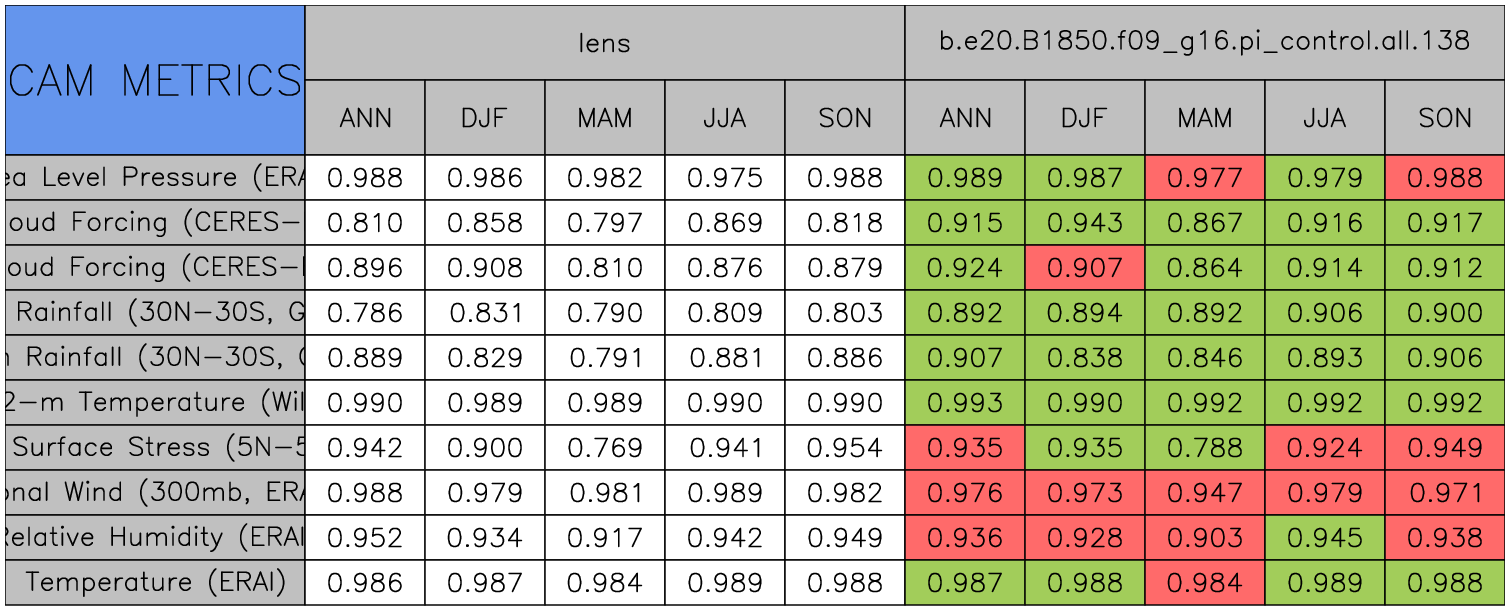Click the SON header under pi_control
This screenshot has width=1510, height=611.
[1445, 118]
